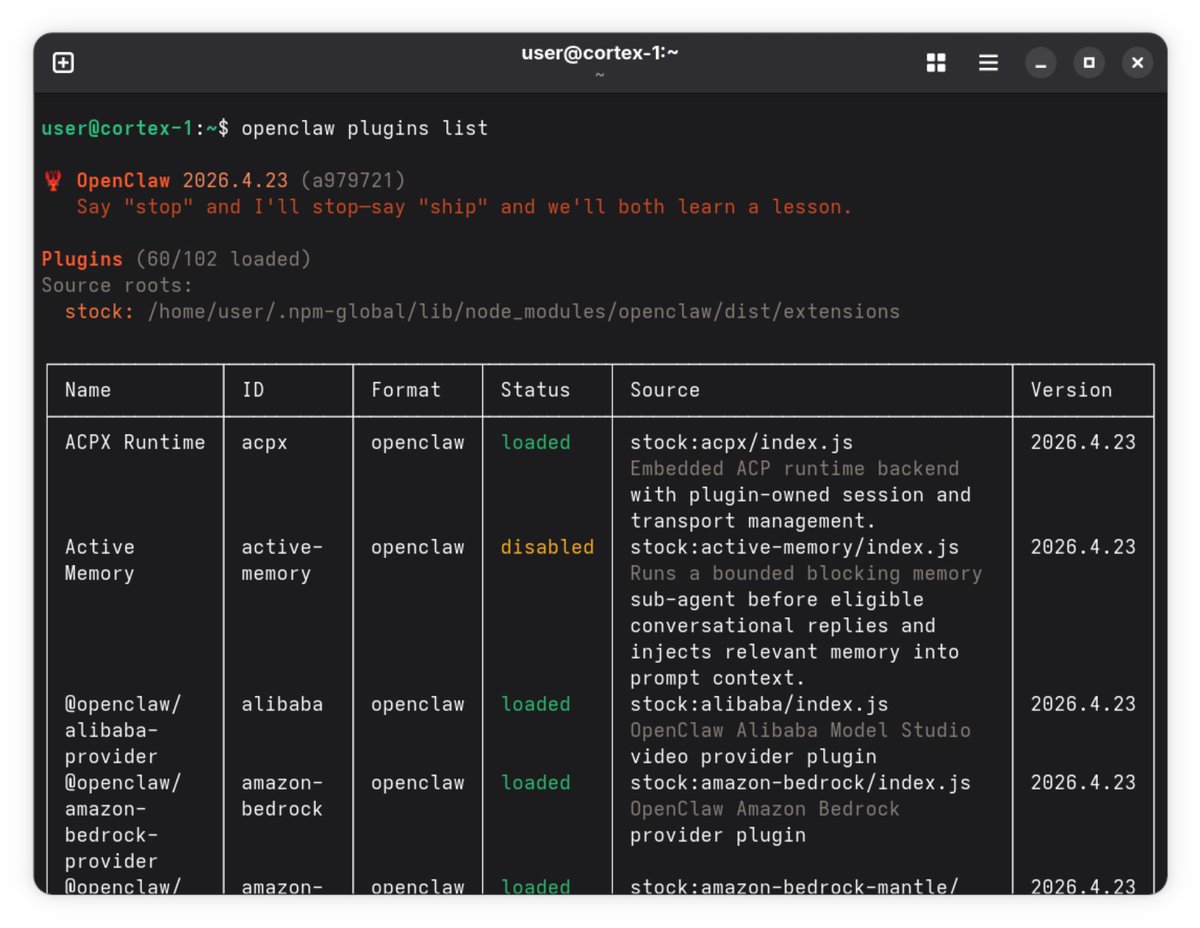Click 'OpenClaw Alibaba Model Studio' description
The image size is (1200, 928).
pyautogui.click(x=800, y=730)
